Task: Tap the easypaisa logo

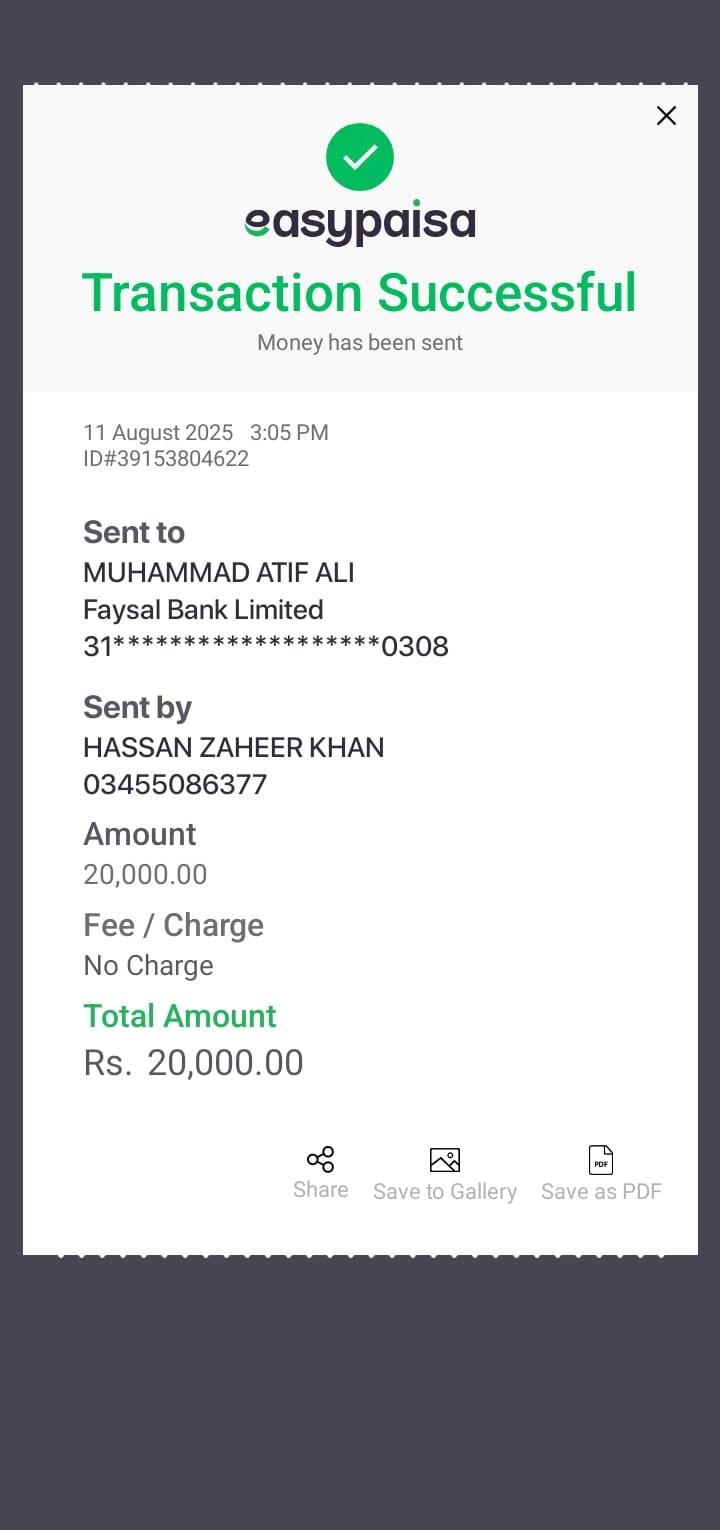Action: tap(360, 223)
